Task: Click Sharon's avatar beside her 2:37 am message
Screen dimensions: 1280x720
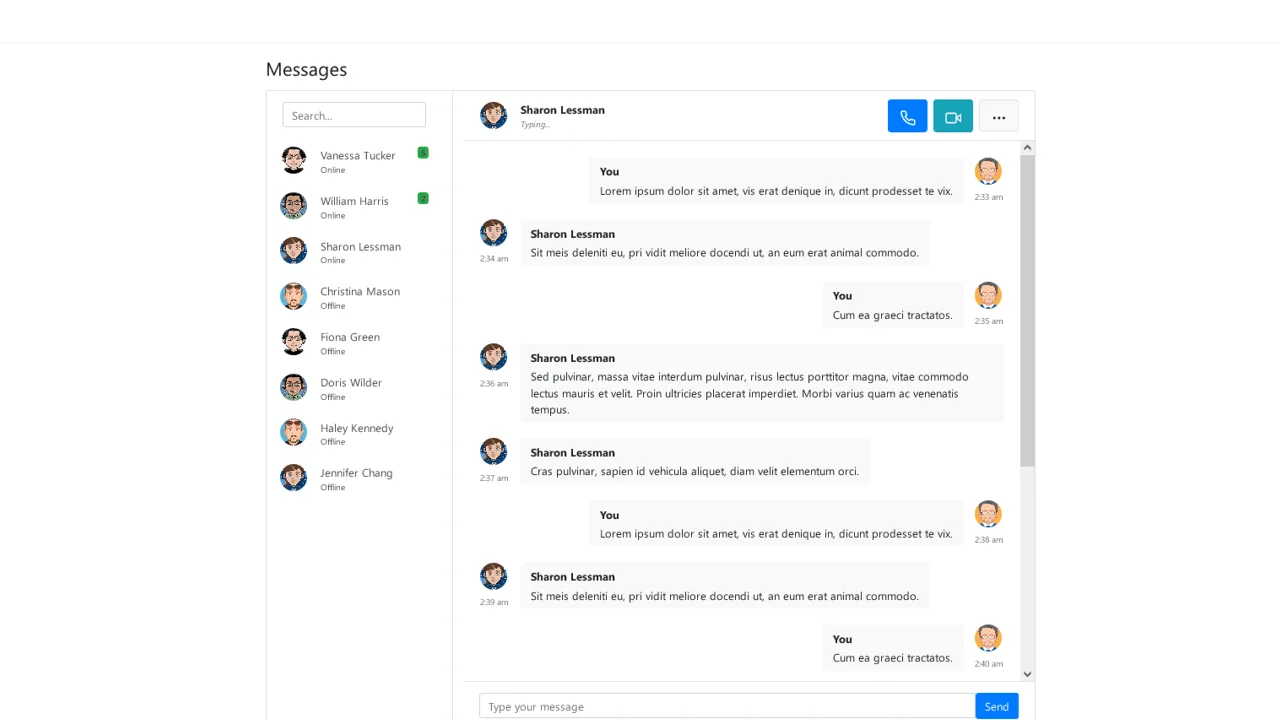Action: coord(493,451)
